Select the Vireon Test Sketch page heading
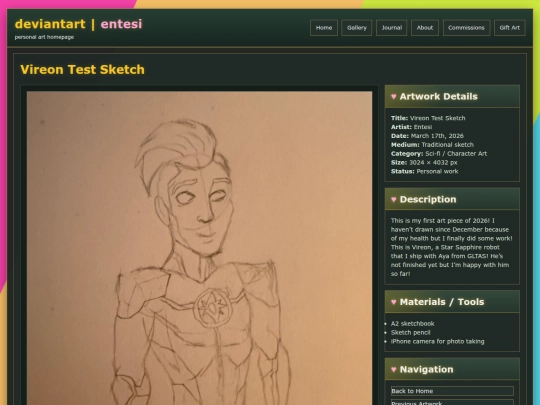 coord(82,70)
